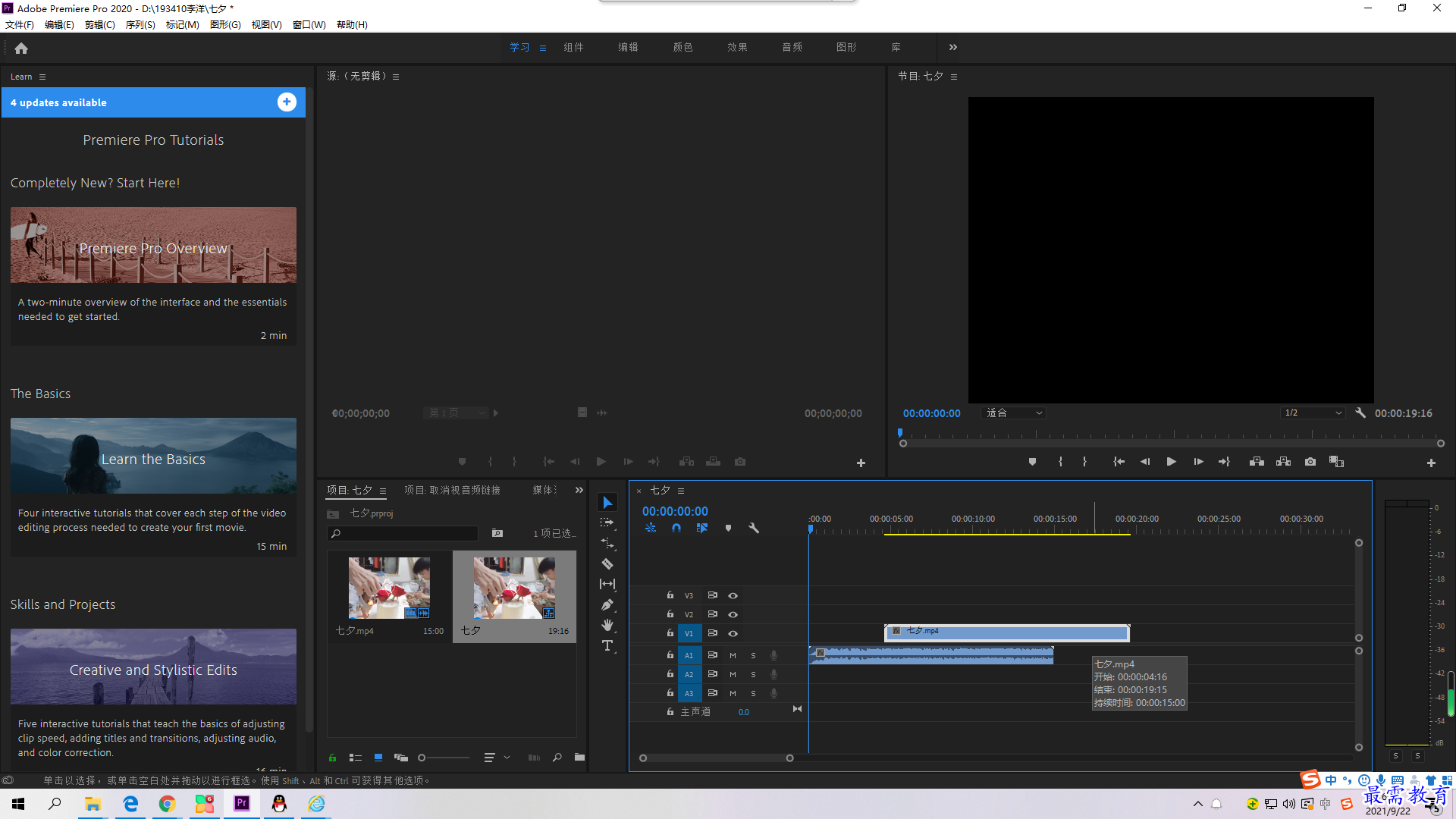Toggle linked selection in timeline
This screenshot has height=819, width=1456.
(x=702, y=528)
